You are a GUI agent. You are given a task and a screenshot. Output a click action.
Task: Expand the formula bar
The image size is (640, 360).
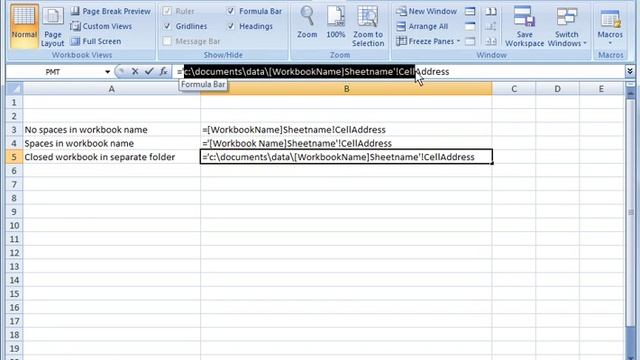click(630, 71)
